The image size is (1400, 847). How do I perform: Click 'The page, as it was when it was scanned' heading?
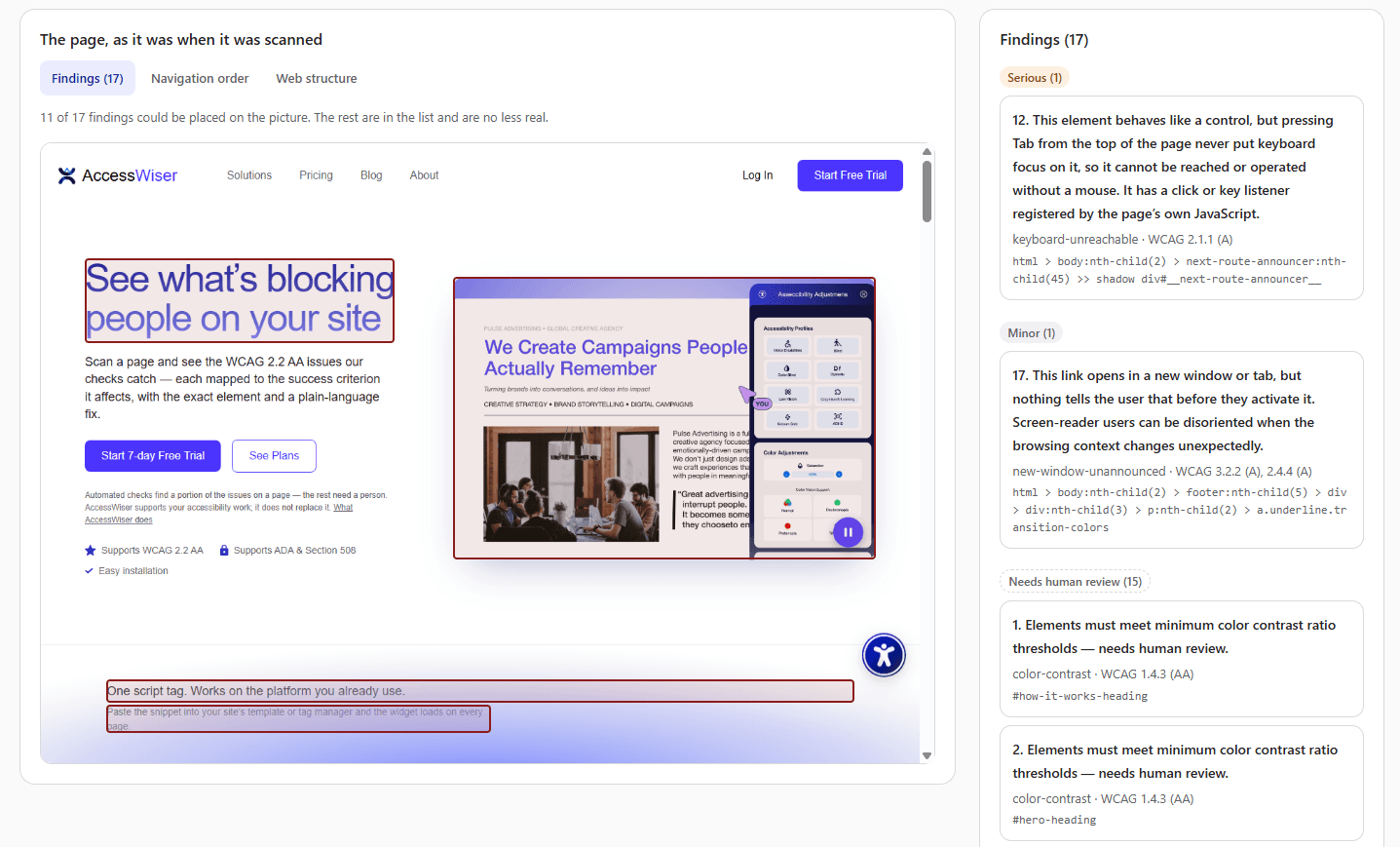tap(181, 40)
